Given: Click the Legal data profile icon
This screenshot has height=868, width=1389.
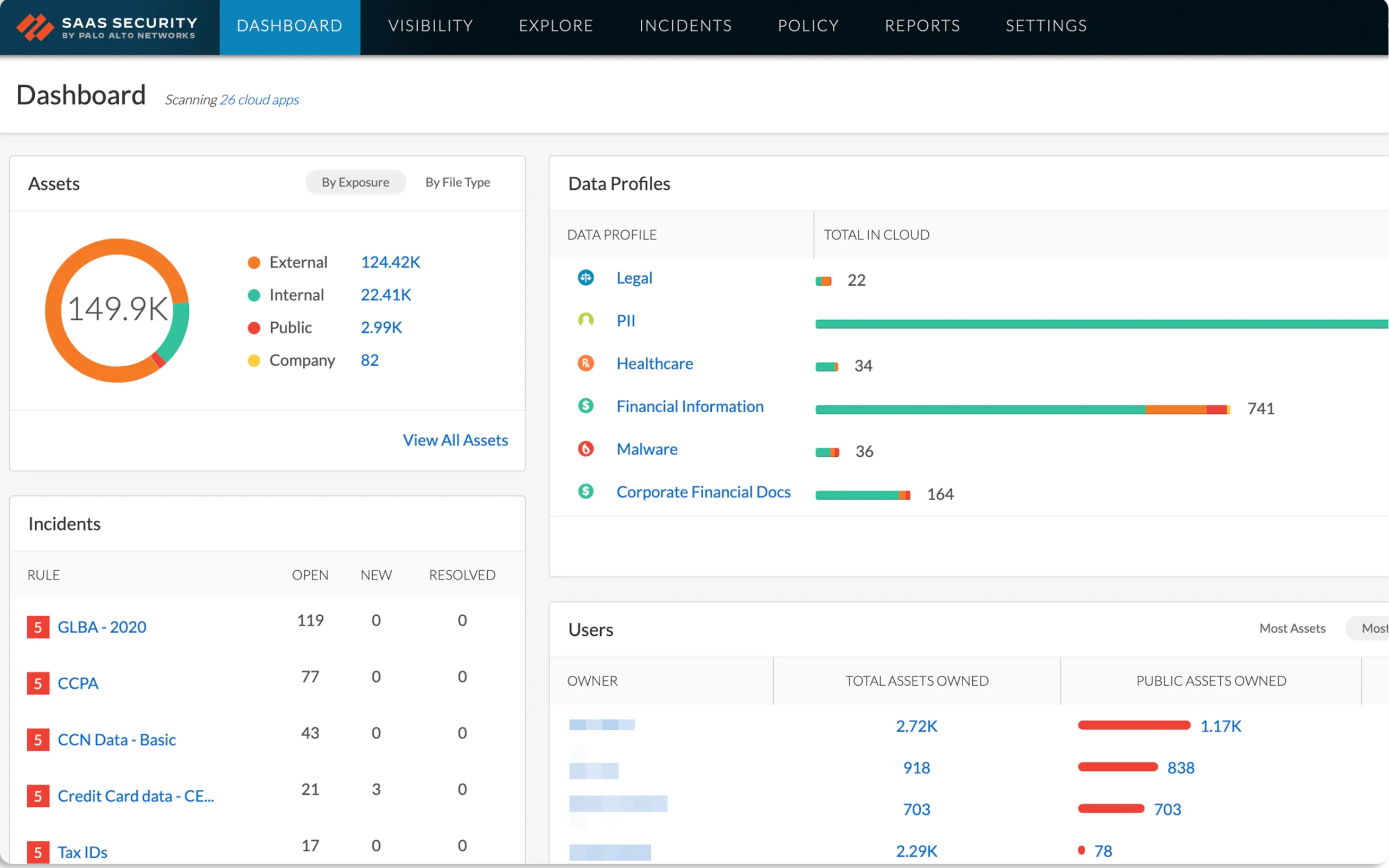Looking at the screenshot, I should click(x=585, y=278).
